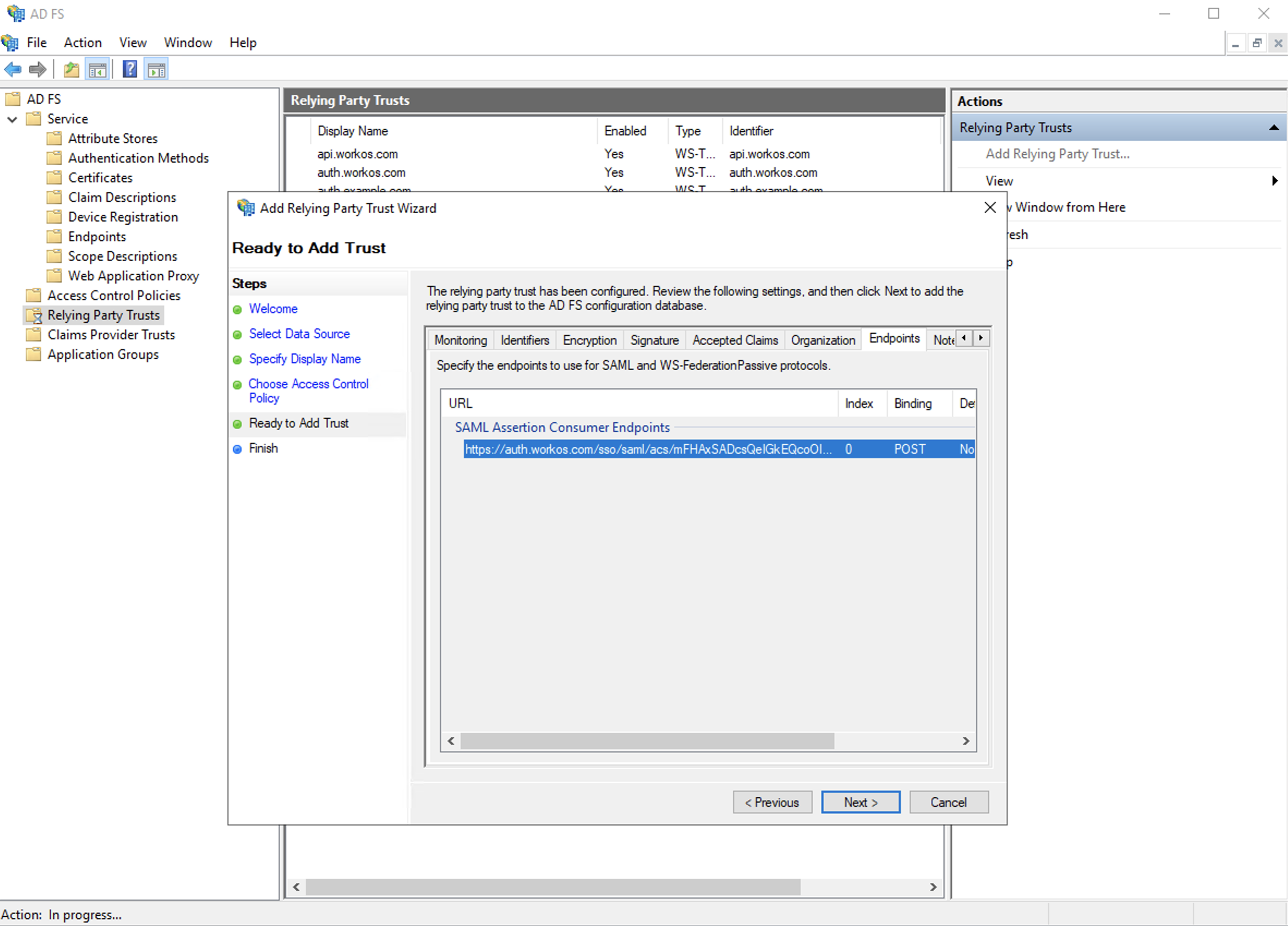Open Scope Descriptions tree item
This screenshot has height=926, width=1288.
122,256
